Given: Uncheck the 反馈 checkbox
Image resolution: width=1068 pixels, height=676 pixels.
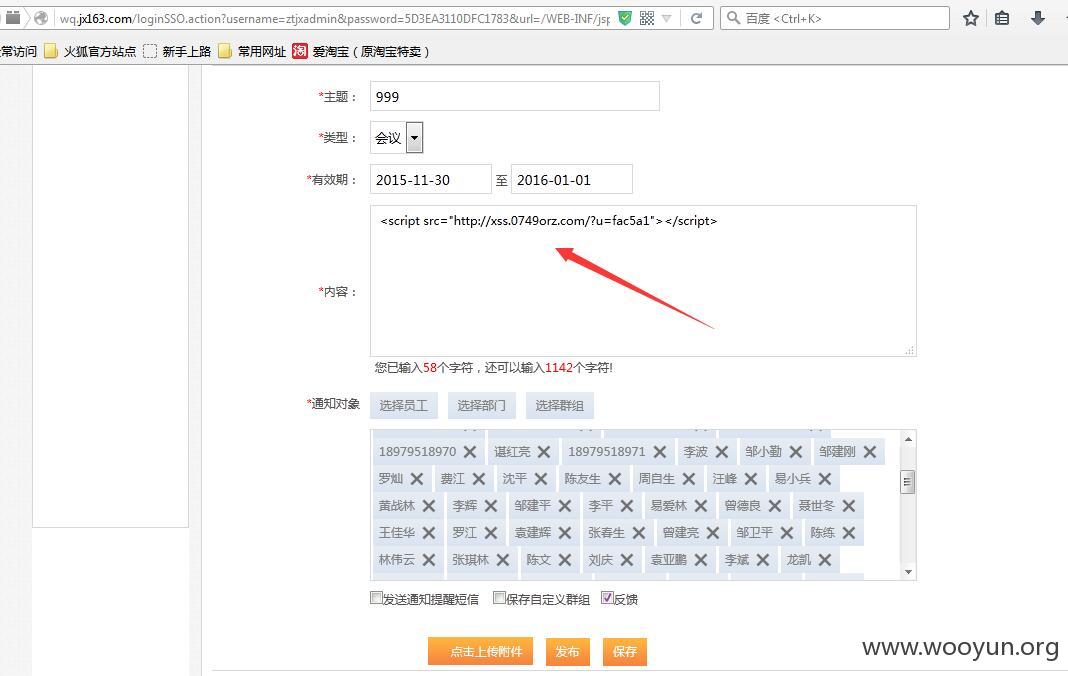Looking at the screenshot, I should (x=608, y=598).
